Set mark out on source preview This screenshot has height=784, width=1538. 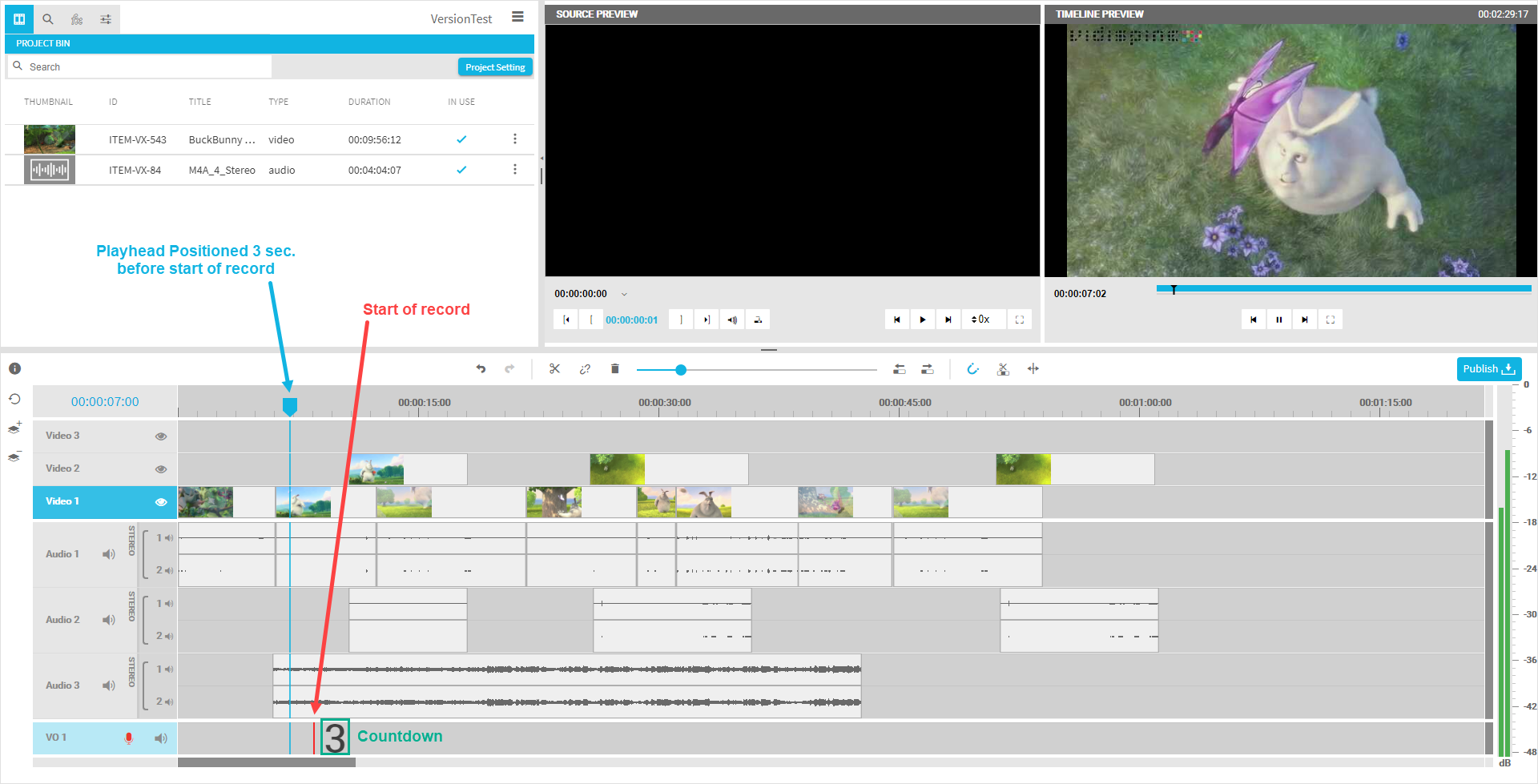click(681, 320)
